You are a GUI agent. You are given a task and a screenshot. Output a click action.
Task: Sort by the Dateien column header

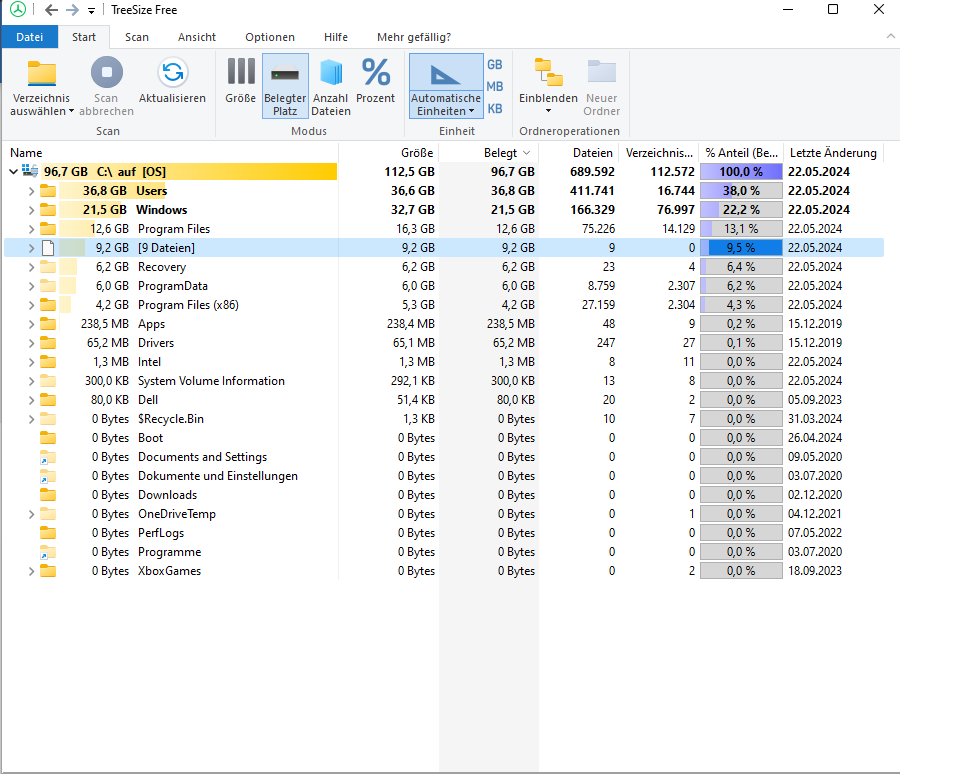coord(579,152)
